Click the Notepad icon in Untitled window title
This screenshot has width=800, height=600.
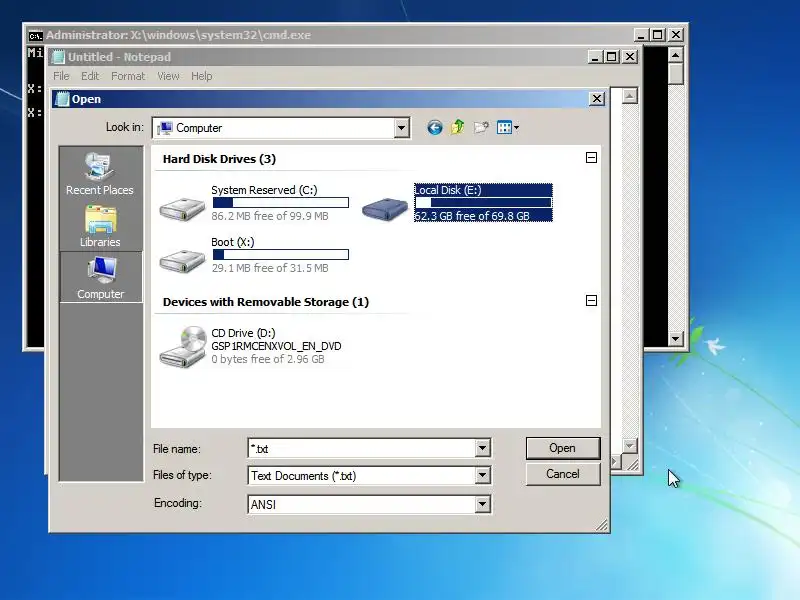59,57
